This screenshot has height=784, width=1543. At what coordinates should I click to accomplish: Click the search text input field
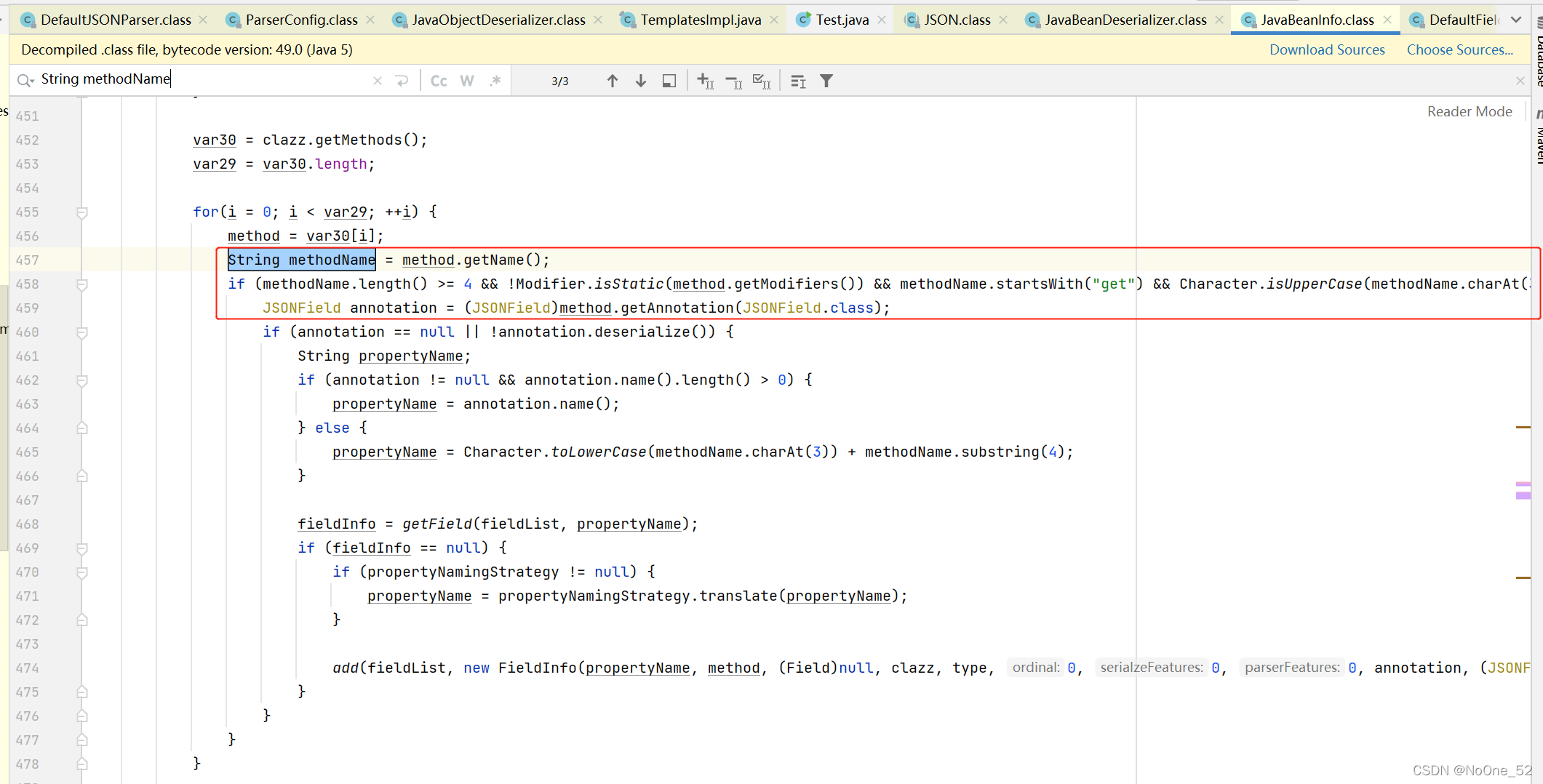204,79
